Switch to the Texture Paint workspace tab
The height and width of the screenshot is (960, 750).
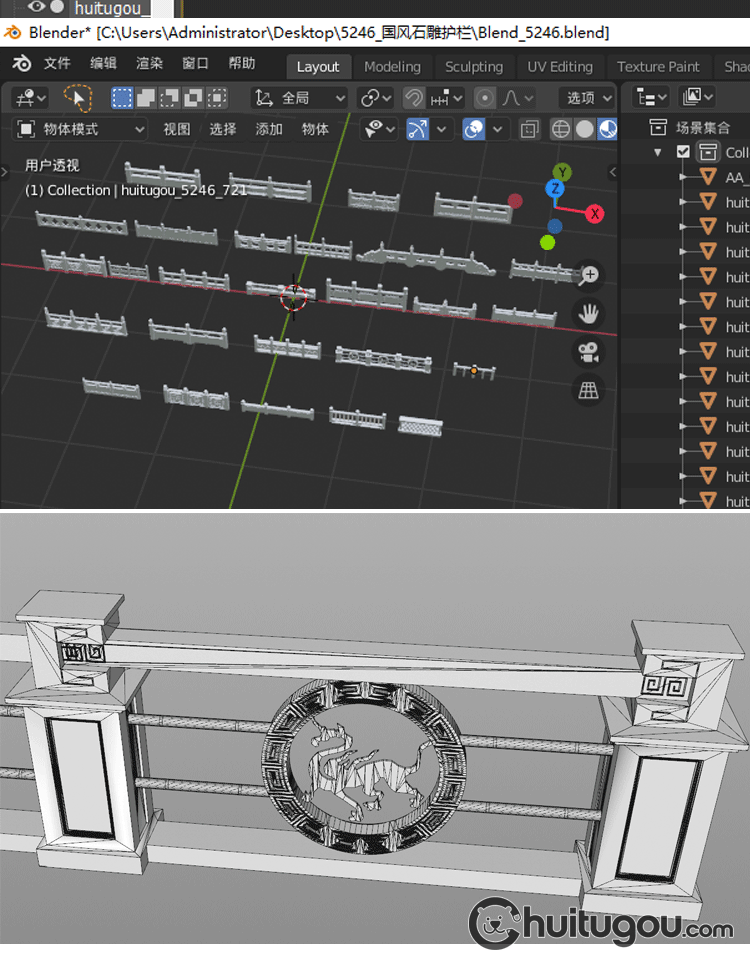(658, 67)
